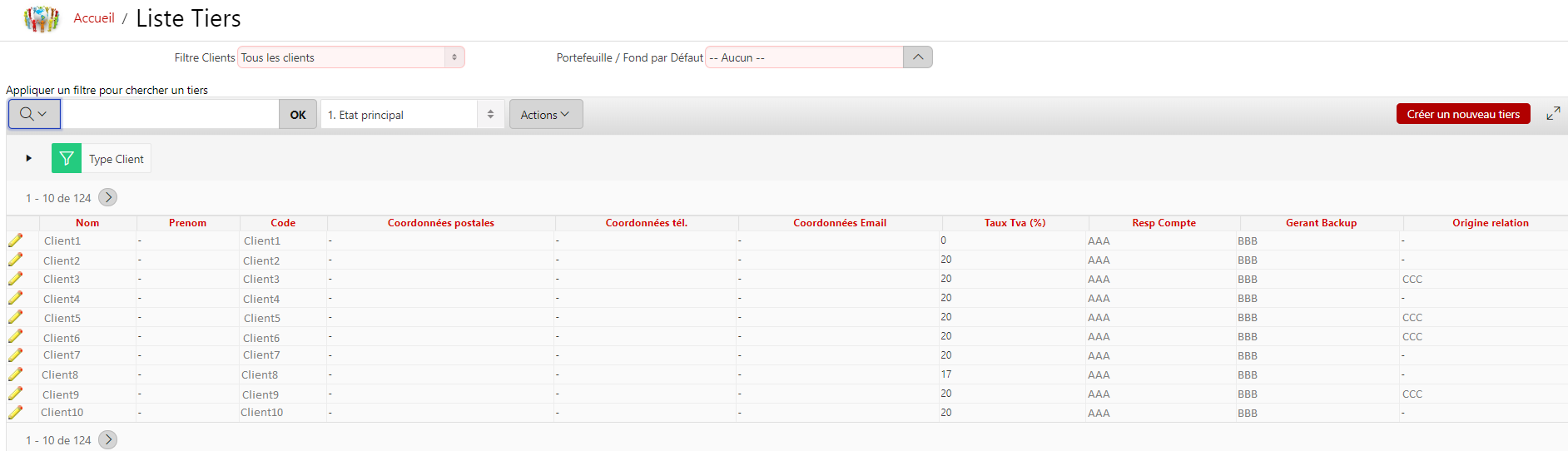Viewport: 1568px width, 451px height.
Task: Open the search column selector magnifier
Action: tap(34, 114)
